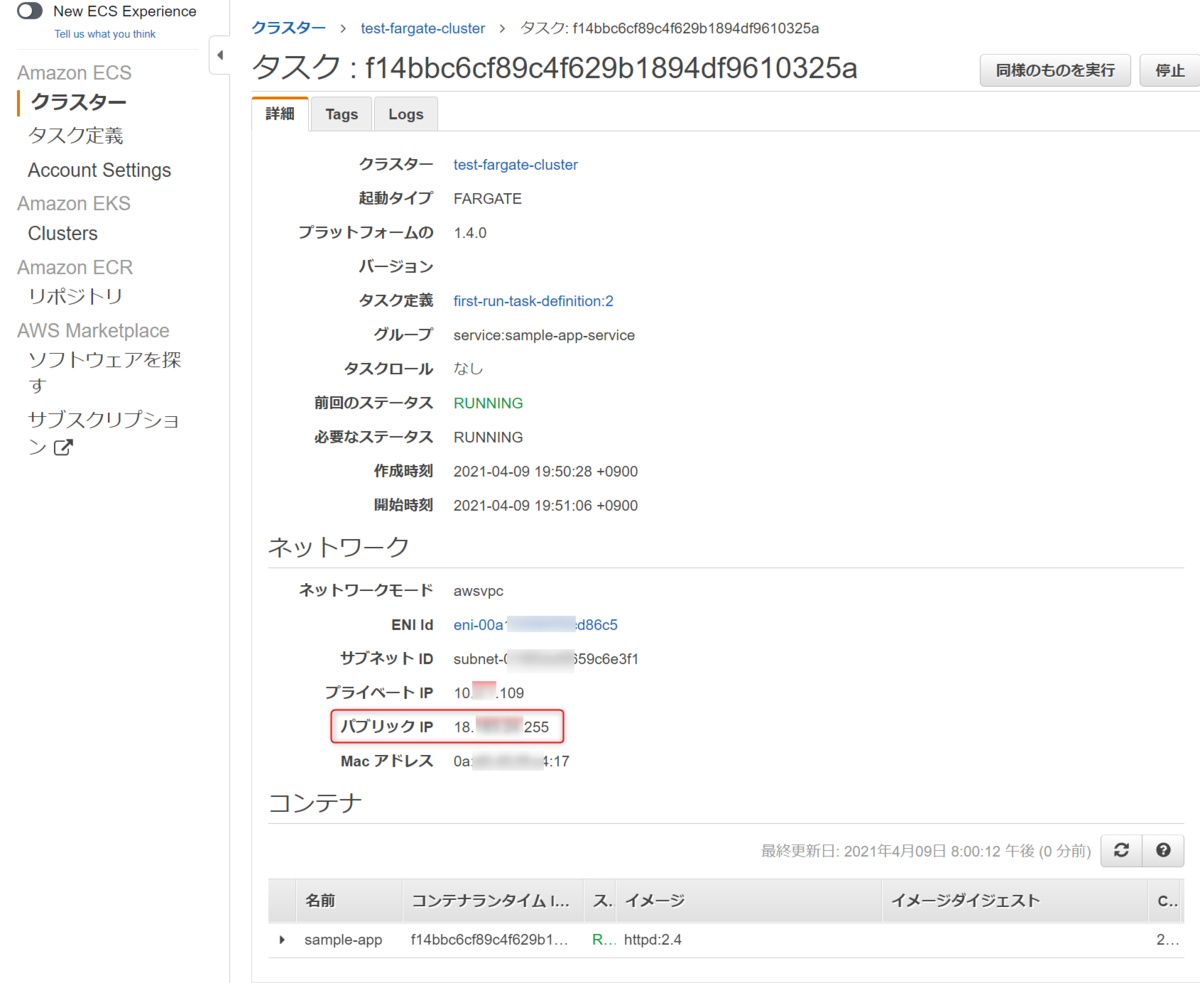
Task: Open the Logs tab
Action: (x=405, y=113)
